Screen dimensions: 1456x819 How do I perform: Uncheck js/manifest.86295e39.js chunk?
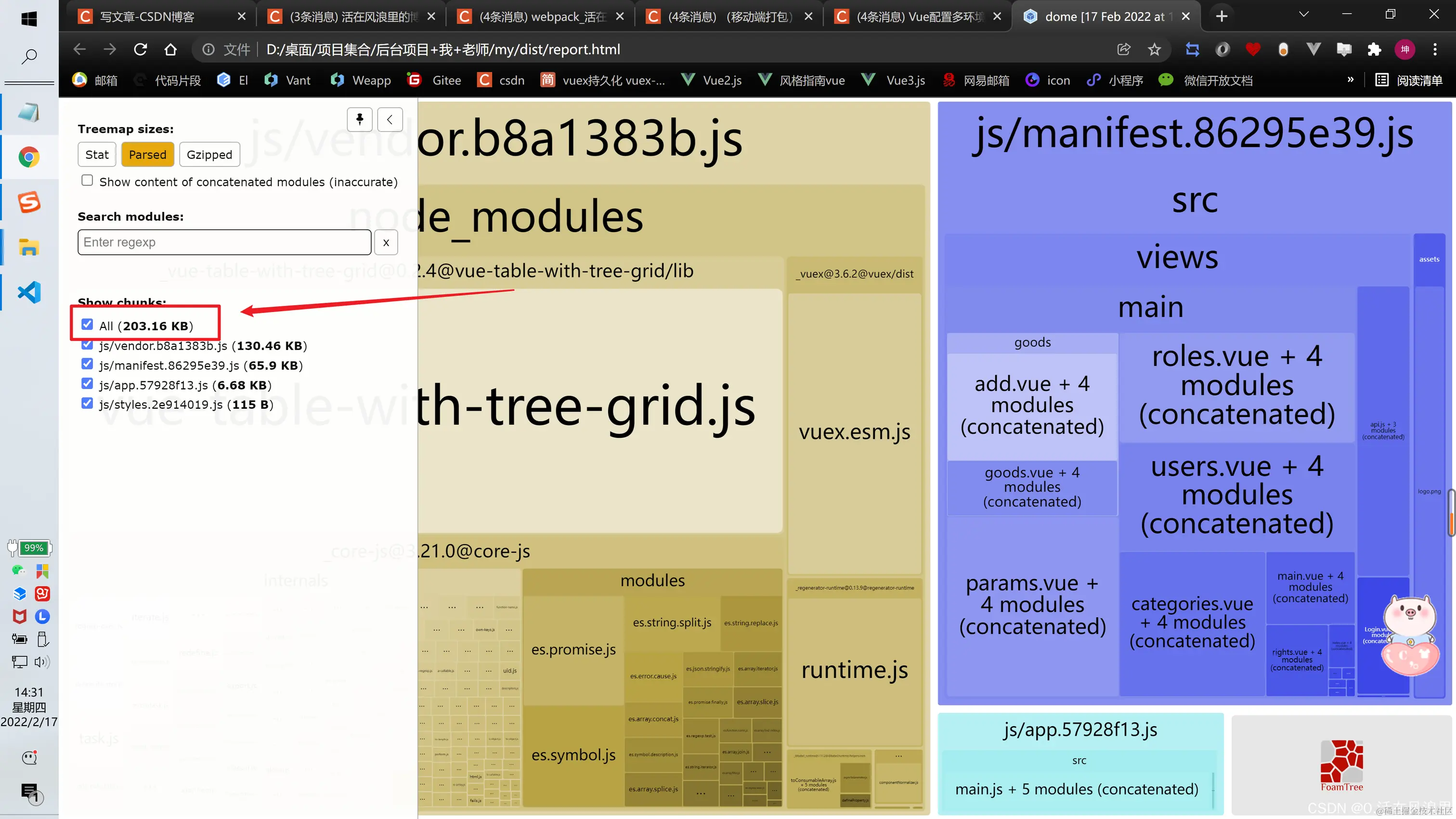[x=87, y=364]
